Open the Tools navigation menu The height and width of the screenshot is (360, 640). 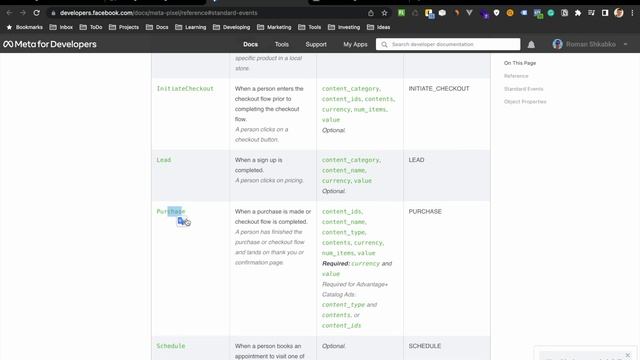pos(282,44)
